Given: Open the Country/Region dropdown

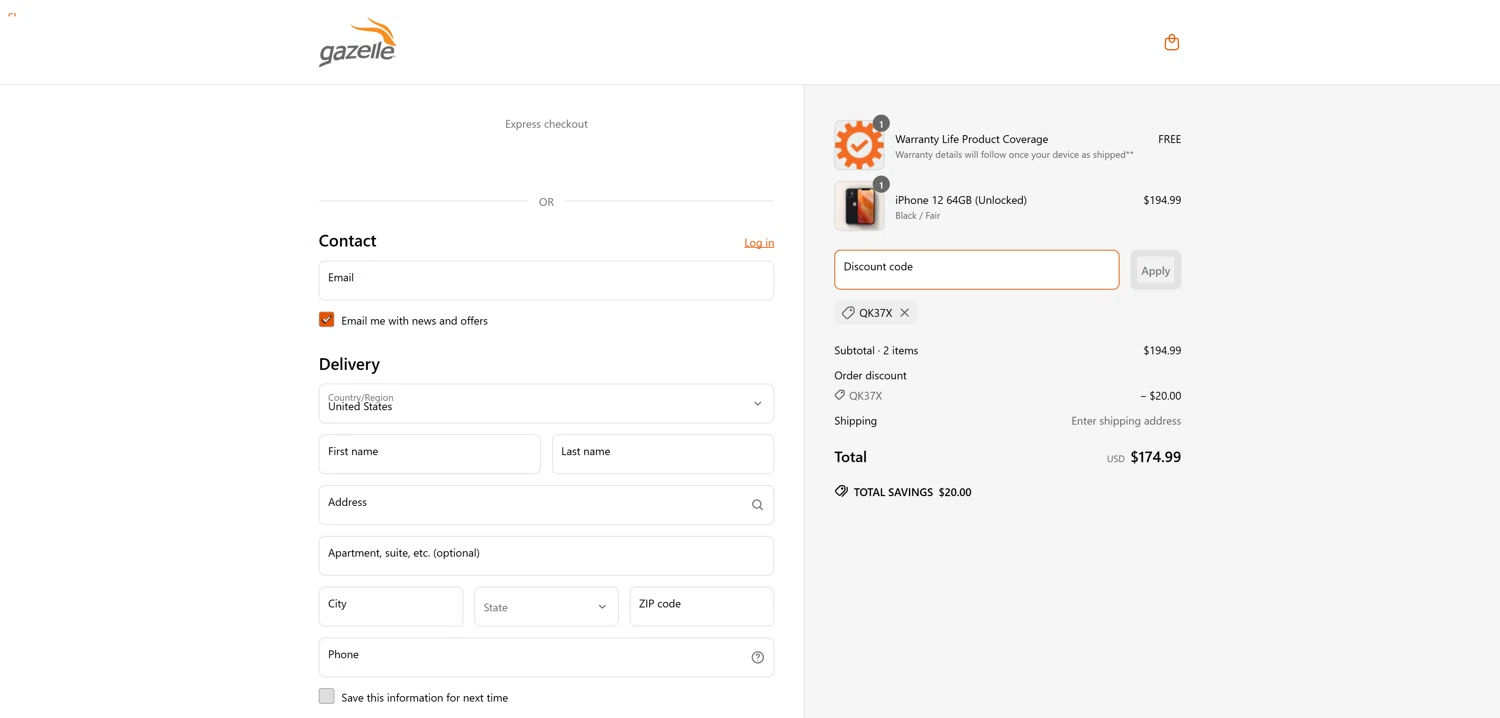Looking at the screenshot, I should (546, 403).
